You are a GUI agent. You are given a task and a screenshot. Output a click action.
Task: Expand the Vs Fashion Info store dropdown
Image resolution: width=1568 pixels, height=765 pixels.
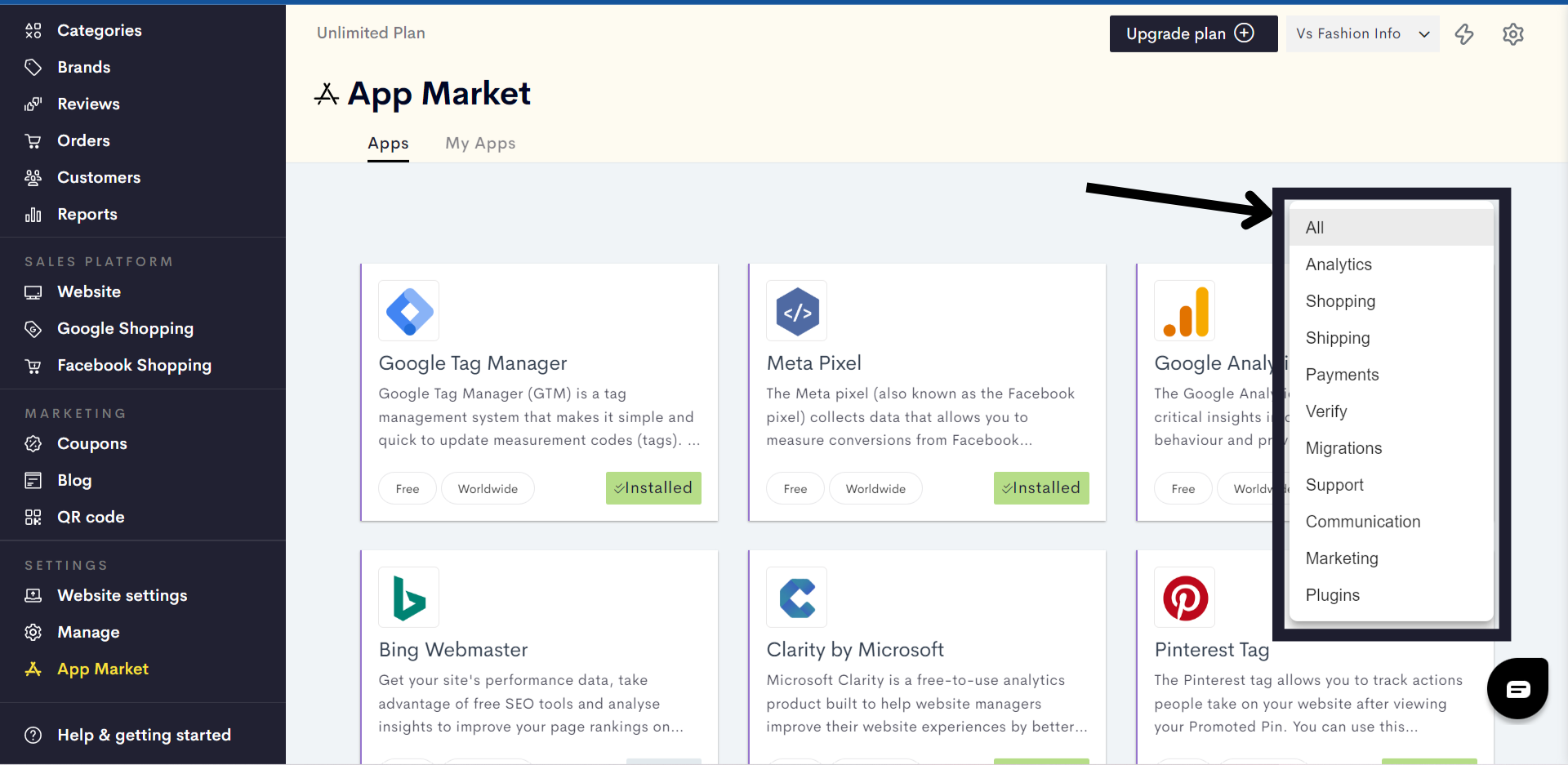[x=1362, y=33]
